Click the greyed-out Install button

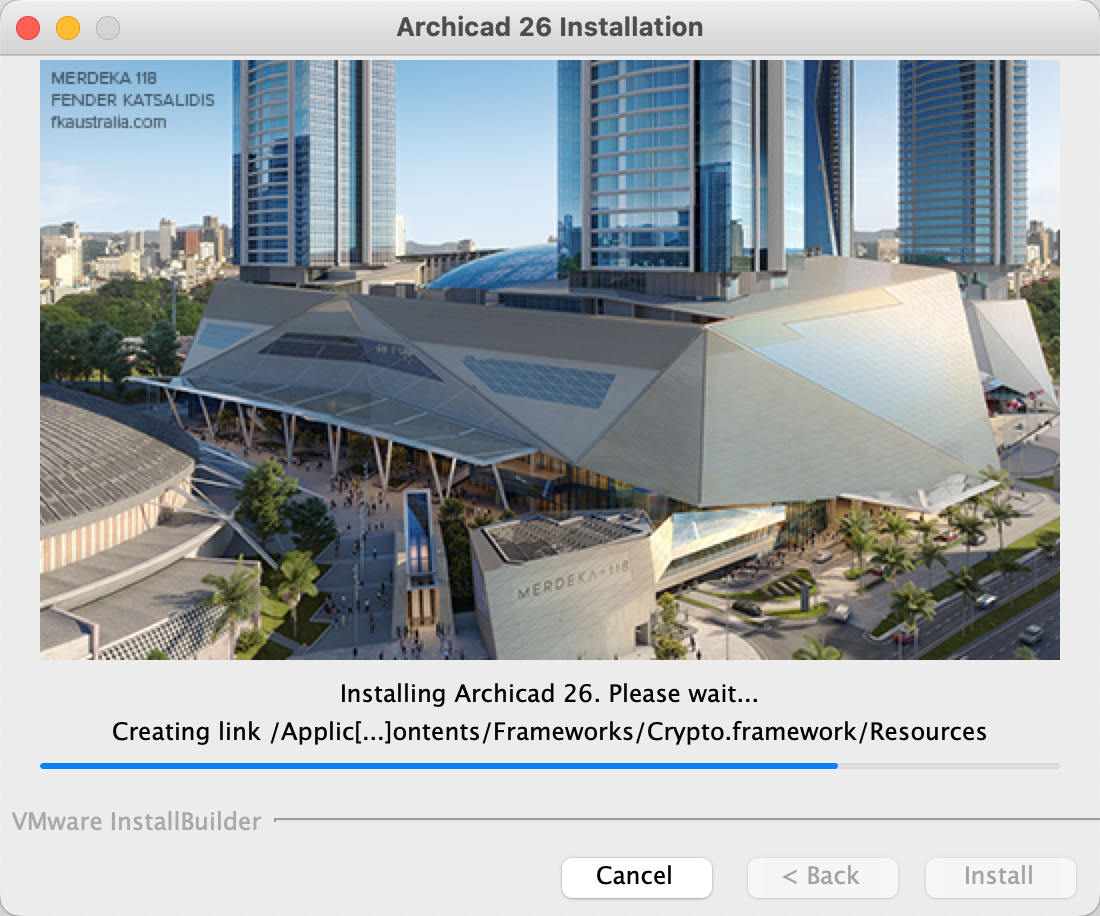point(1000,877)
